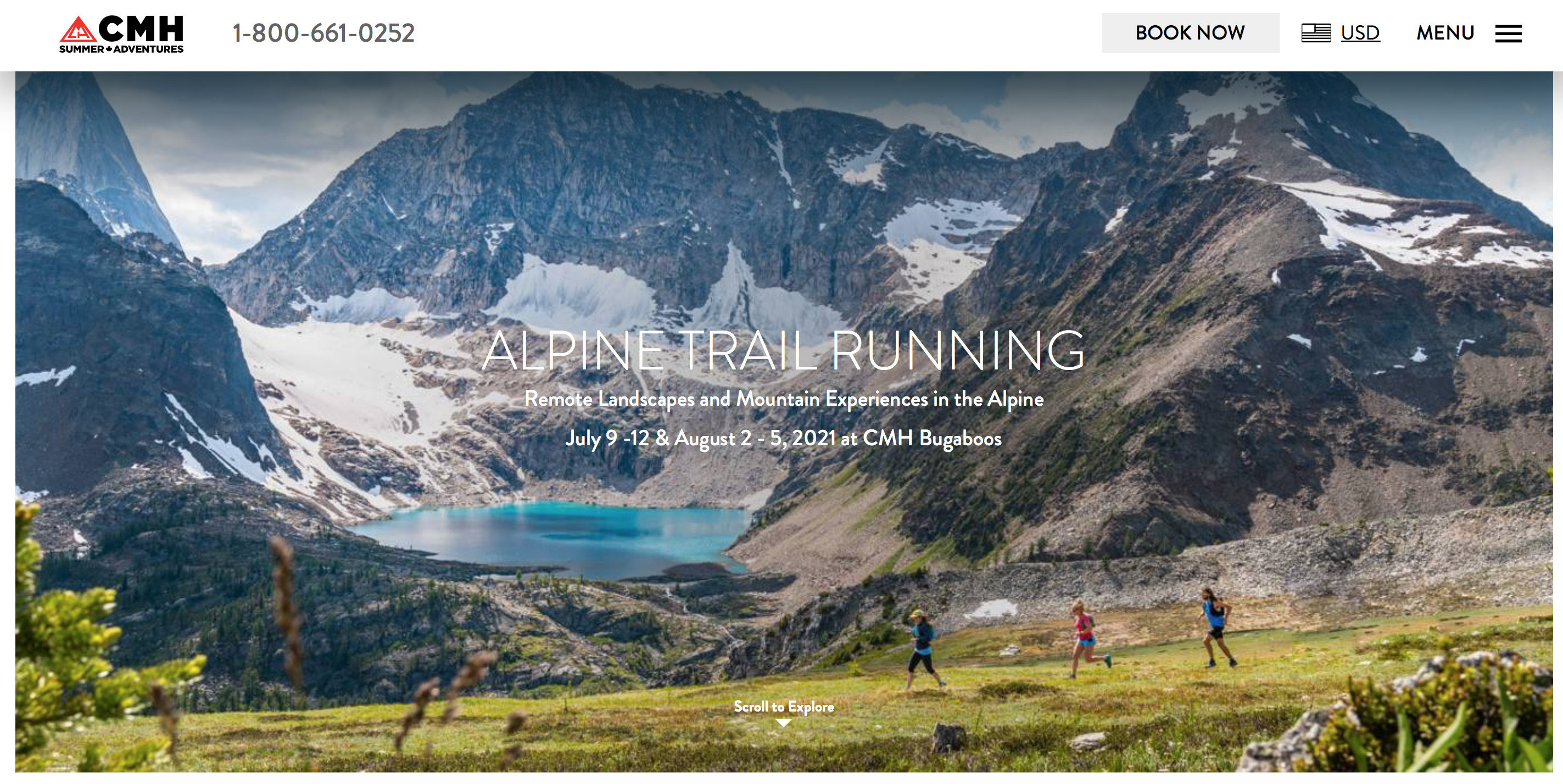
Task: Click the July 9-12 & August dates line
Action: click(x=783, y=438)
